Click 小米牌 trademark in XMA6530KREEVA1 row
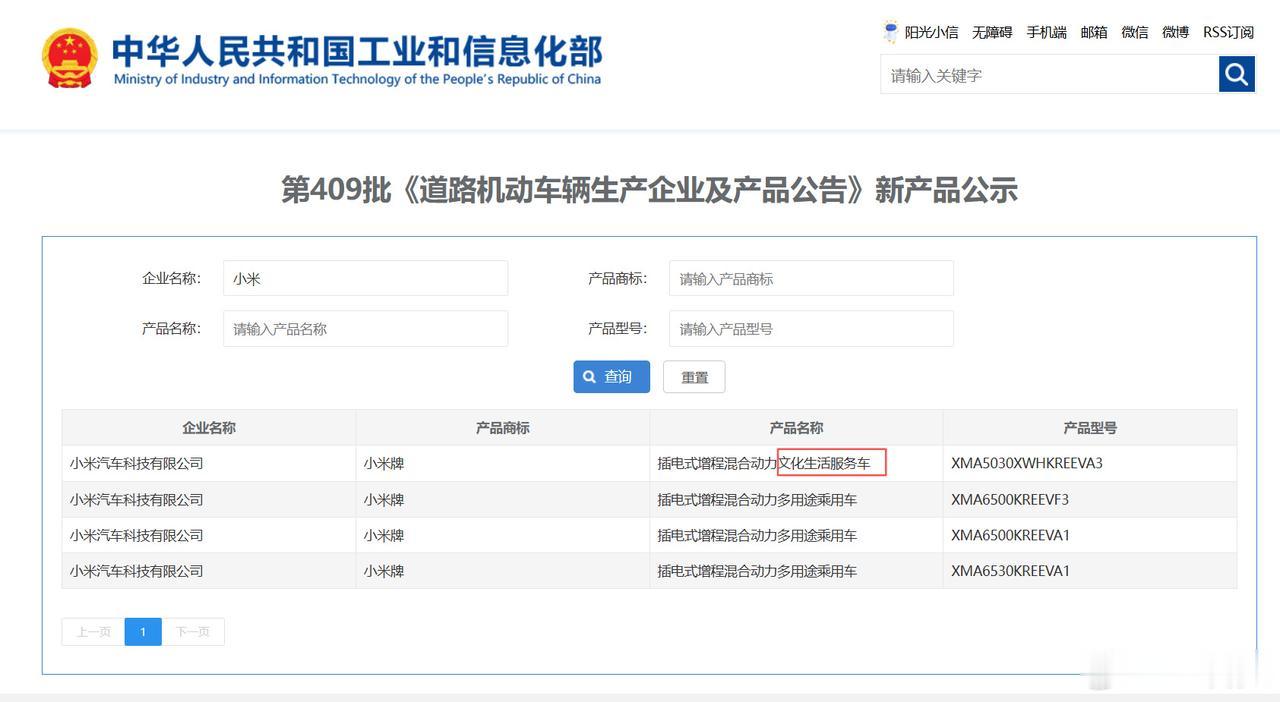This screenshot has width=1280, height=702. pos(384,571)
